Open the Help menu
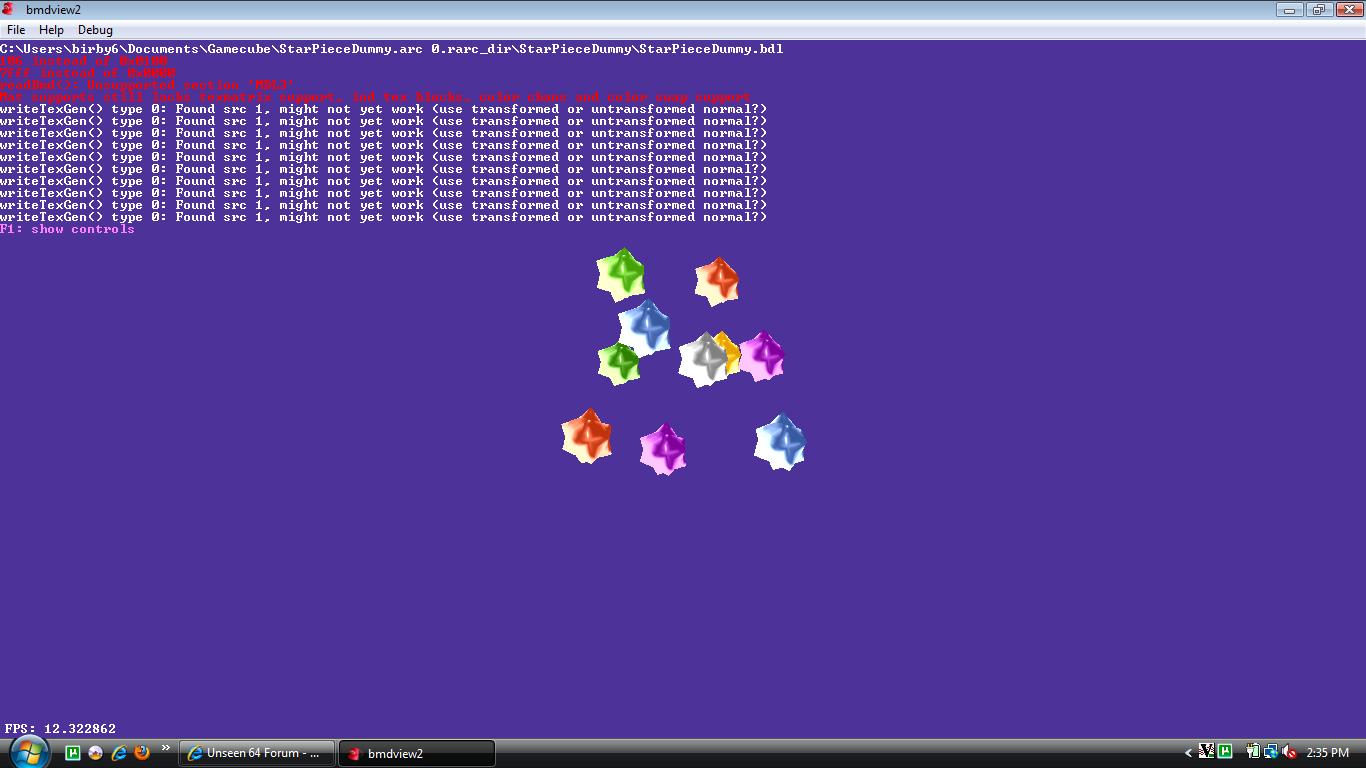Image resolution: width=1366 pixels, height=768 pixels. point(51,30)
